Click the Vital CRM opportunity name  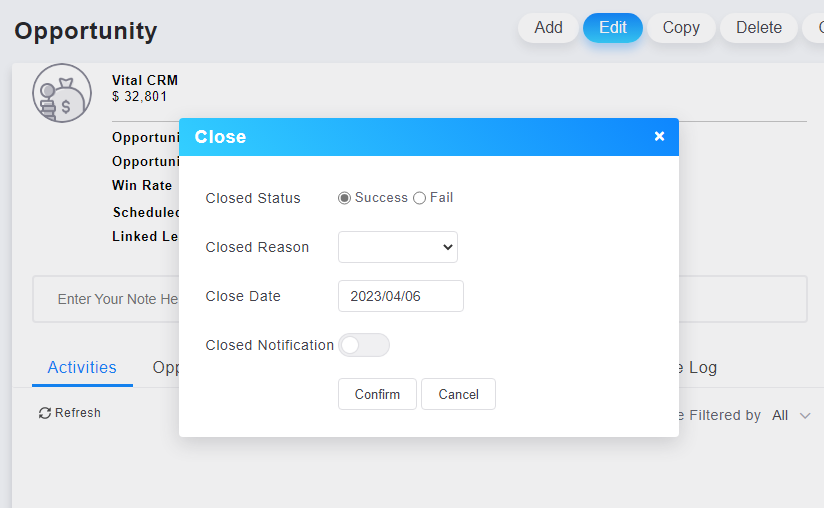145,80
